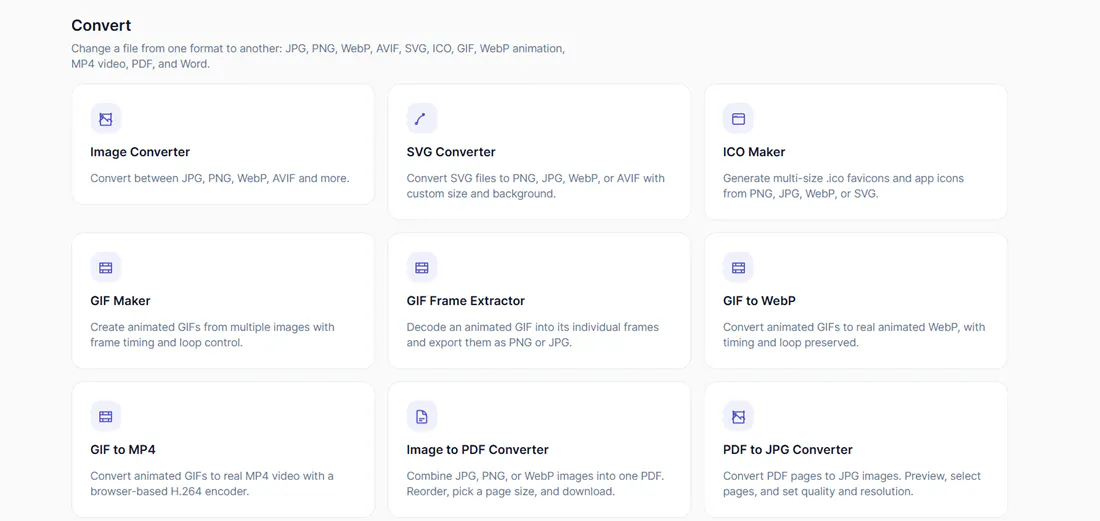Click description starting "Convert SVG files to PNG"
Screen dimensions: 1100x521
[x=535, y=186]
